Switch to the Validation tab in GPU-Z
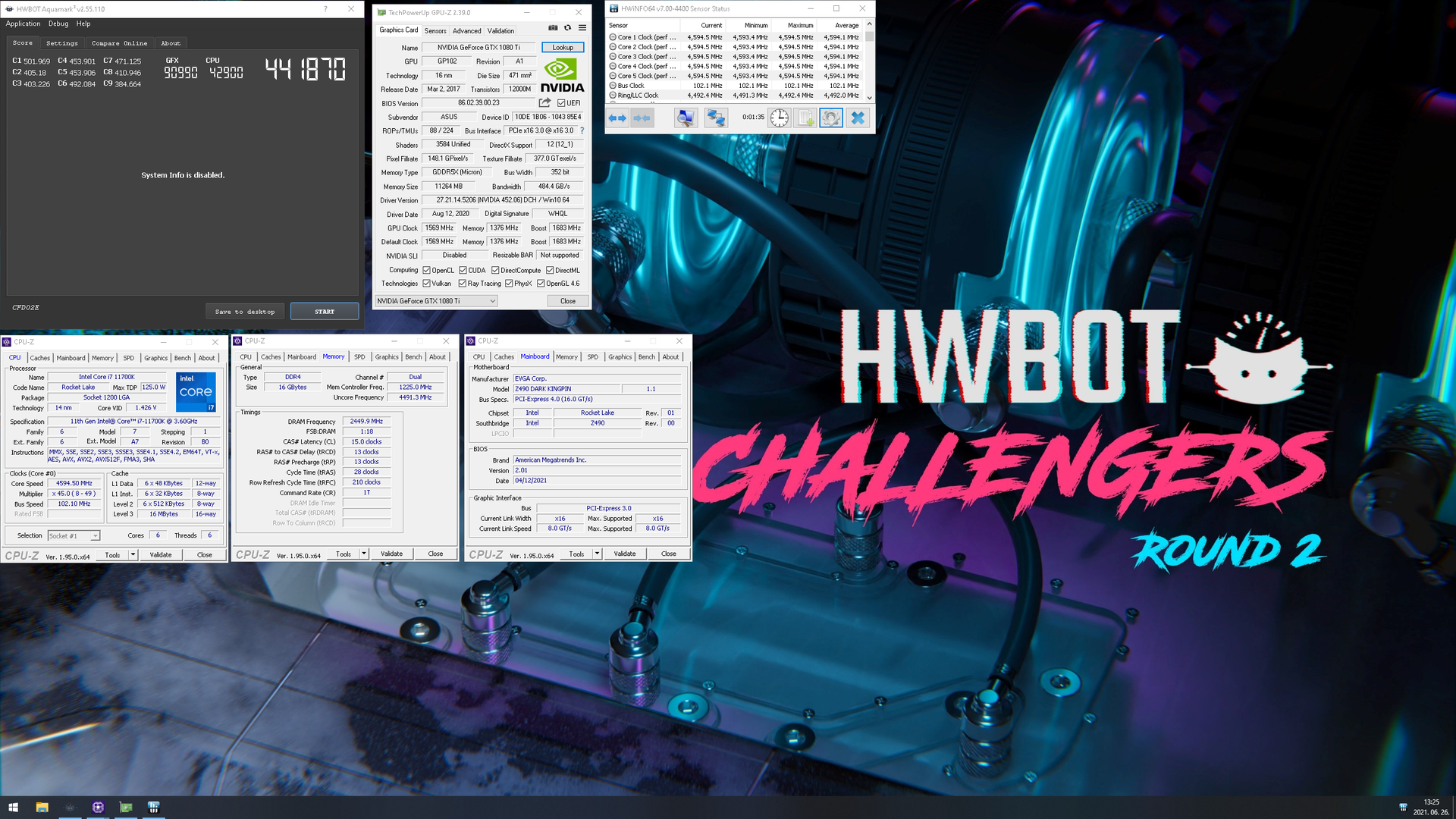 coord(500,31)
